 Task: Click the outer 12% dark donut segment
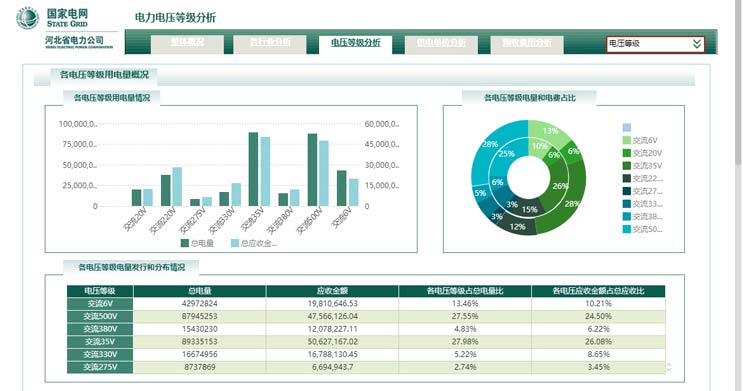pyautogui.click(x=517, y=227)
